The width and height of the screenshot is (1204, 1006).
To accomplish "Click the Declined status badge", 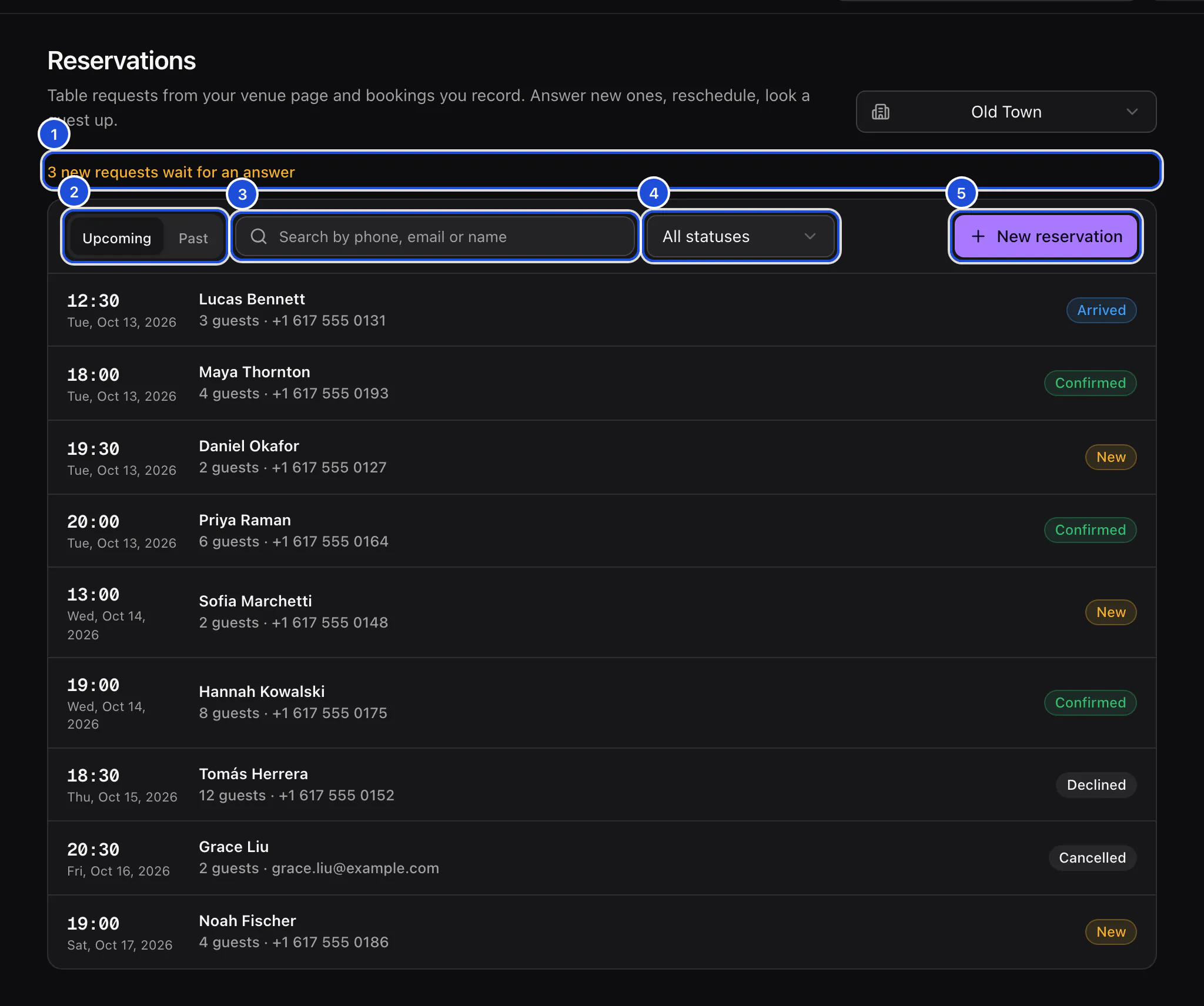I will point(1096,785).
